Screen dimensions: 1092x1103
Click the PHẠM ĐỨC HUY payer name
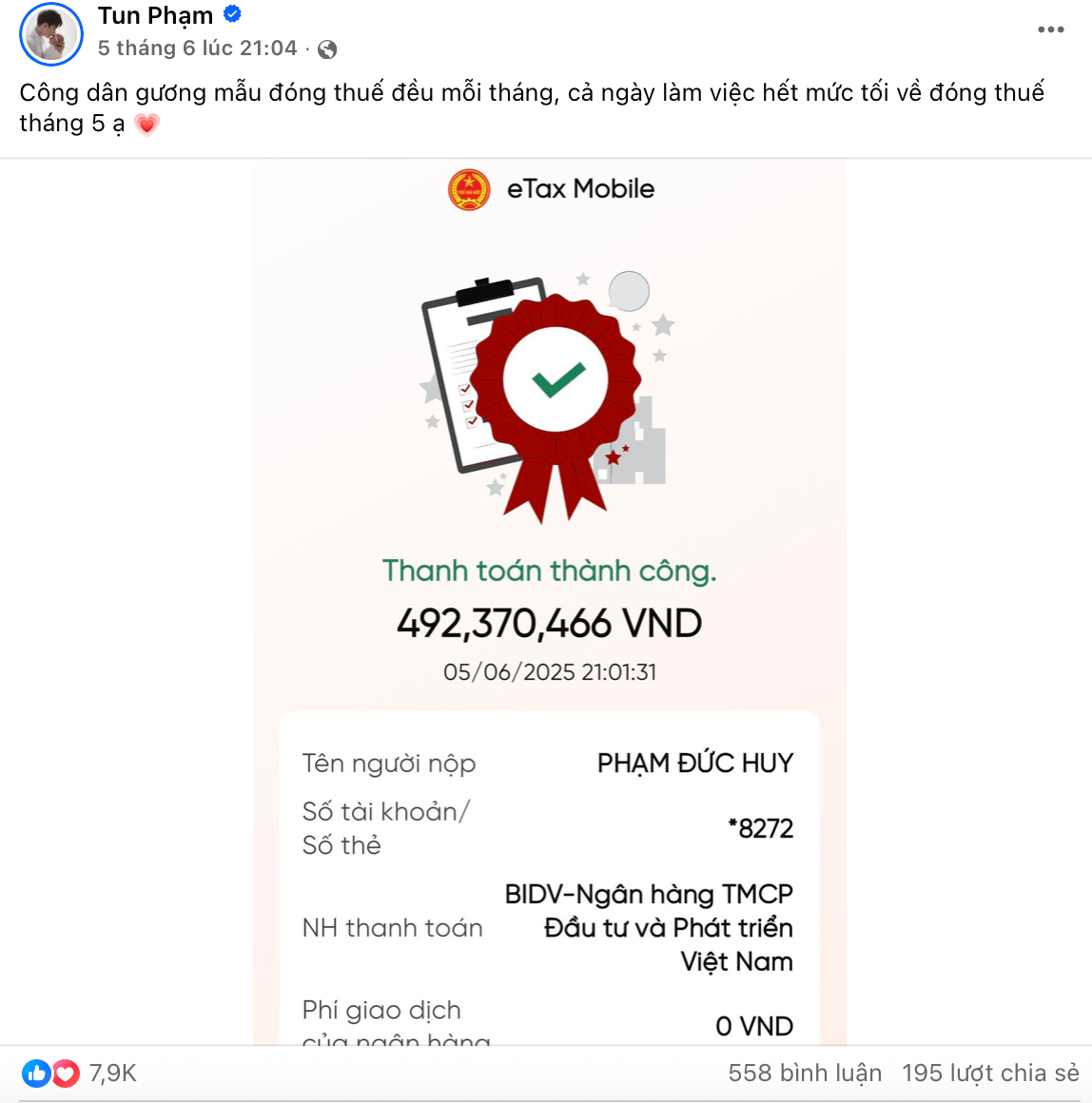click(695, 764)
